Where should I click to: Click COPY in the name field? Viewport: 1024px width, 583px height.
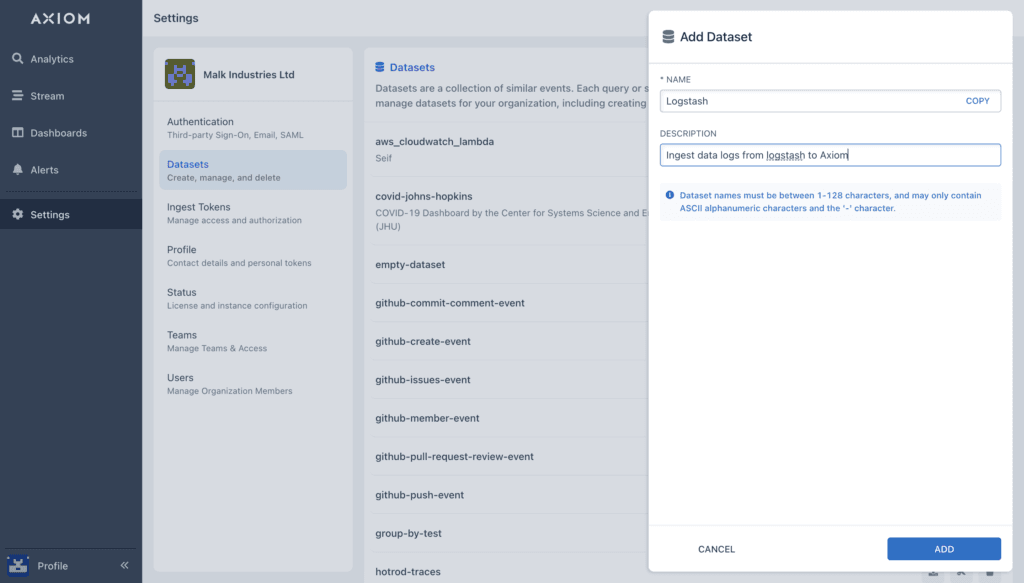coord(977,101)
